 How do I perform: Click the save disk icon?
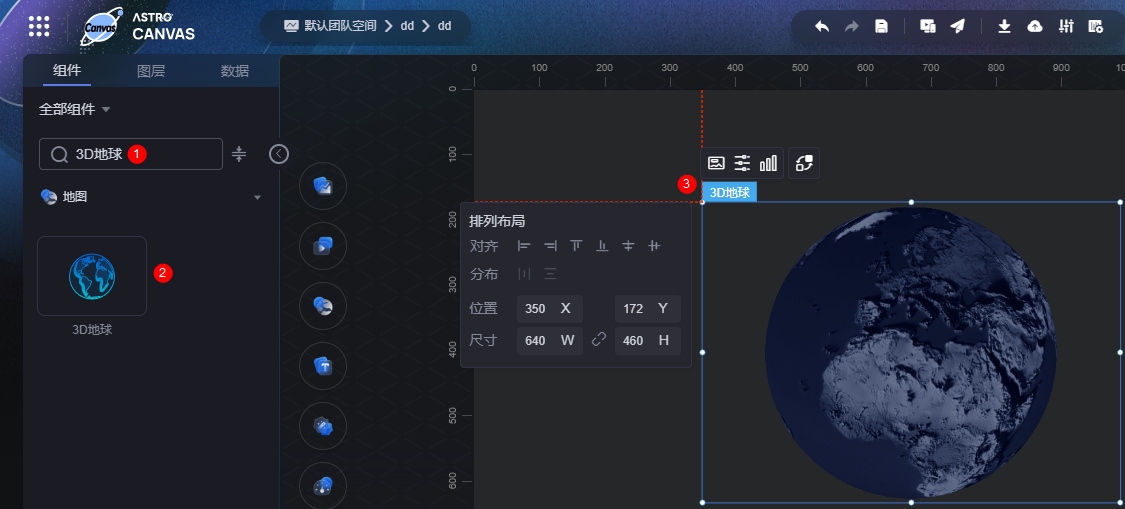(x=881, y=26)
